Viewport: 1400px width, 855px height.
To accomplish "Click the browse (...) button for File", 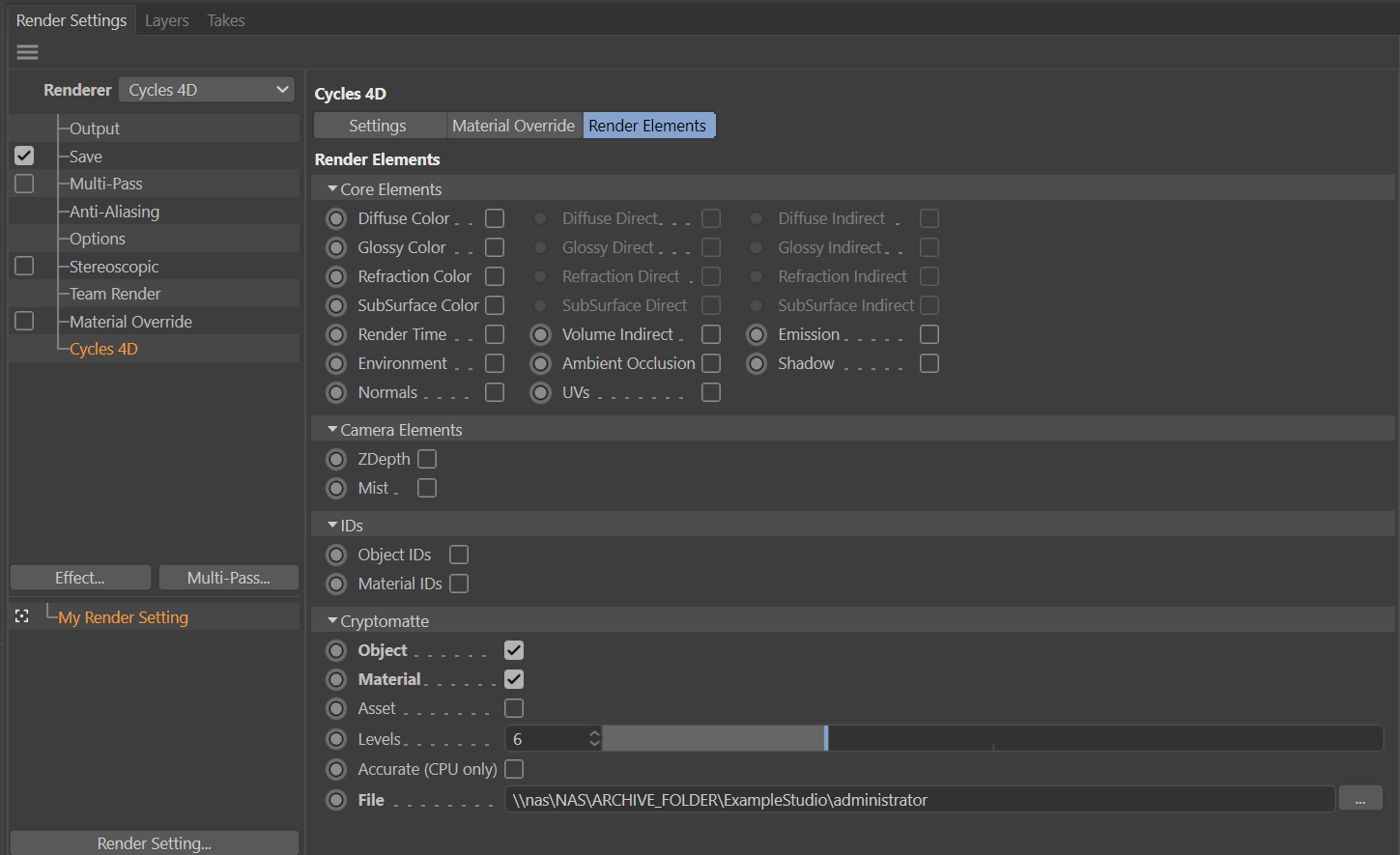I will coord(1360,799).
